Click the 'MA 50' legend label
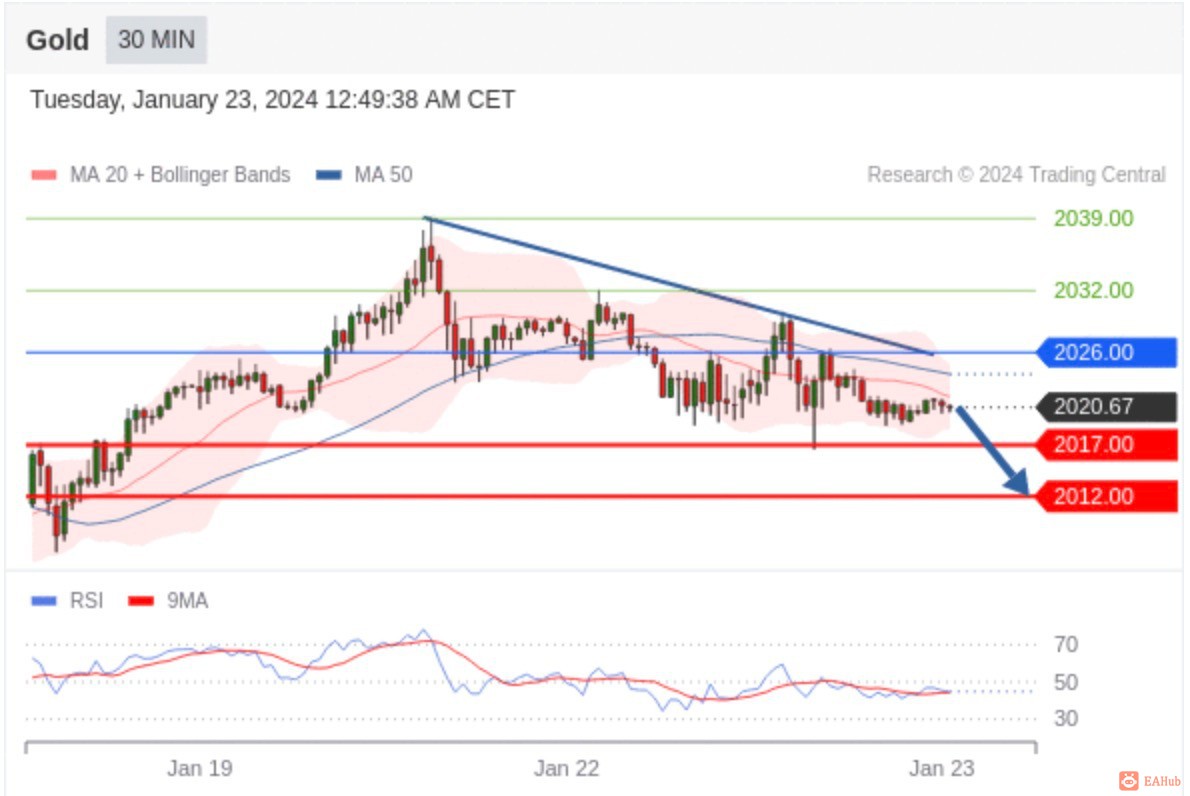The height and width of the screenshot is (796, 1190). click(x=383, y=175)
